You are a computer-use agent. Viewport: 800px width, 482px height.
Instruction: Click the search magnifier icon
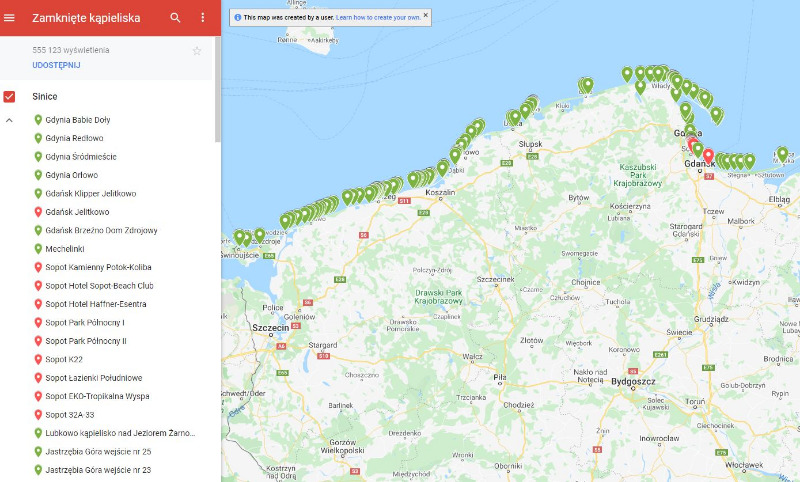(x=176, y=18)
